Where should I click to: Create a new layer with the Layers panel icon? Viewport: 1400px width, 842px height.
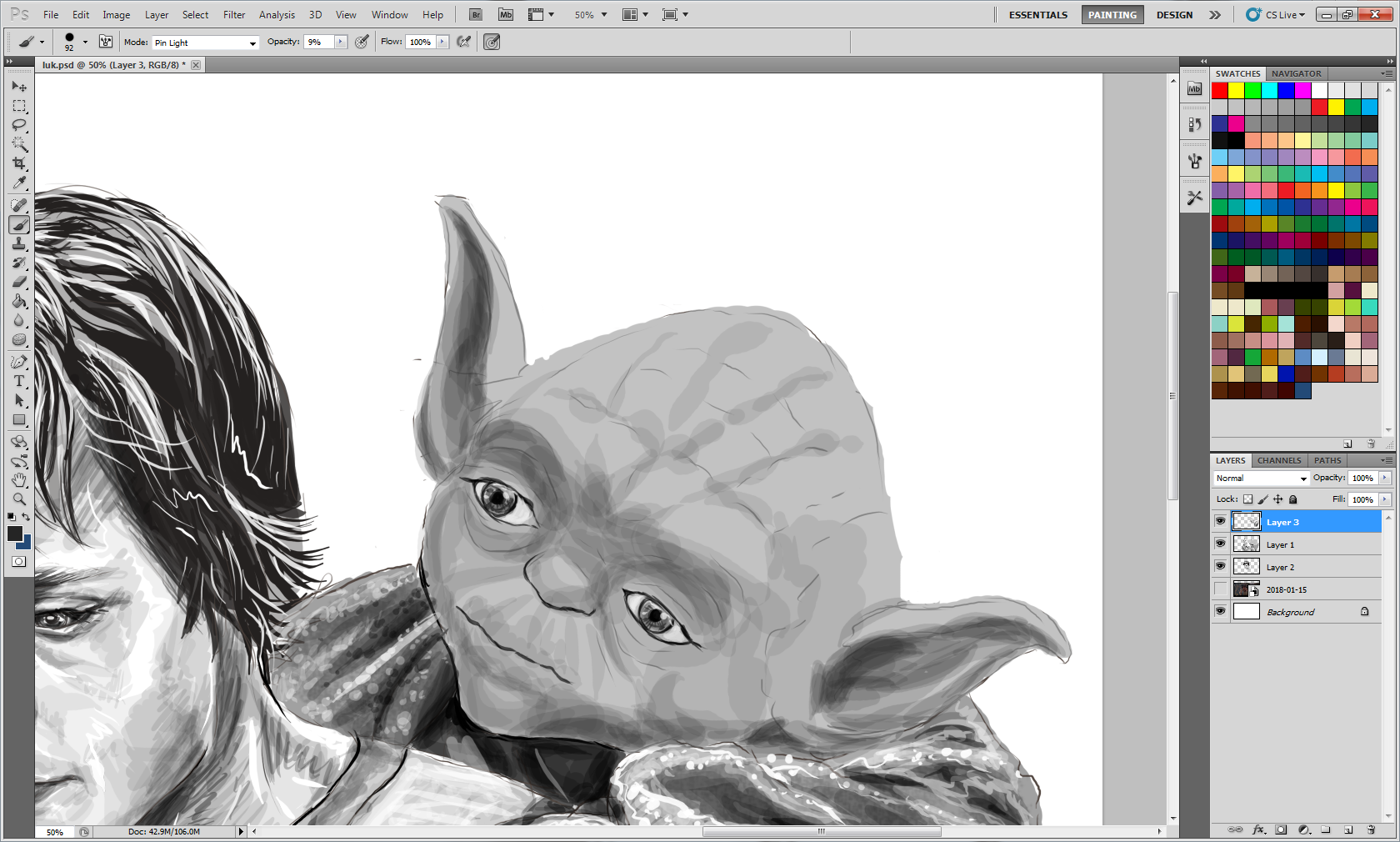point(1348,829)
